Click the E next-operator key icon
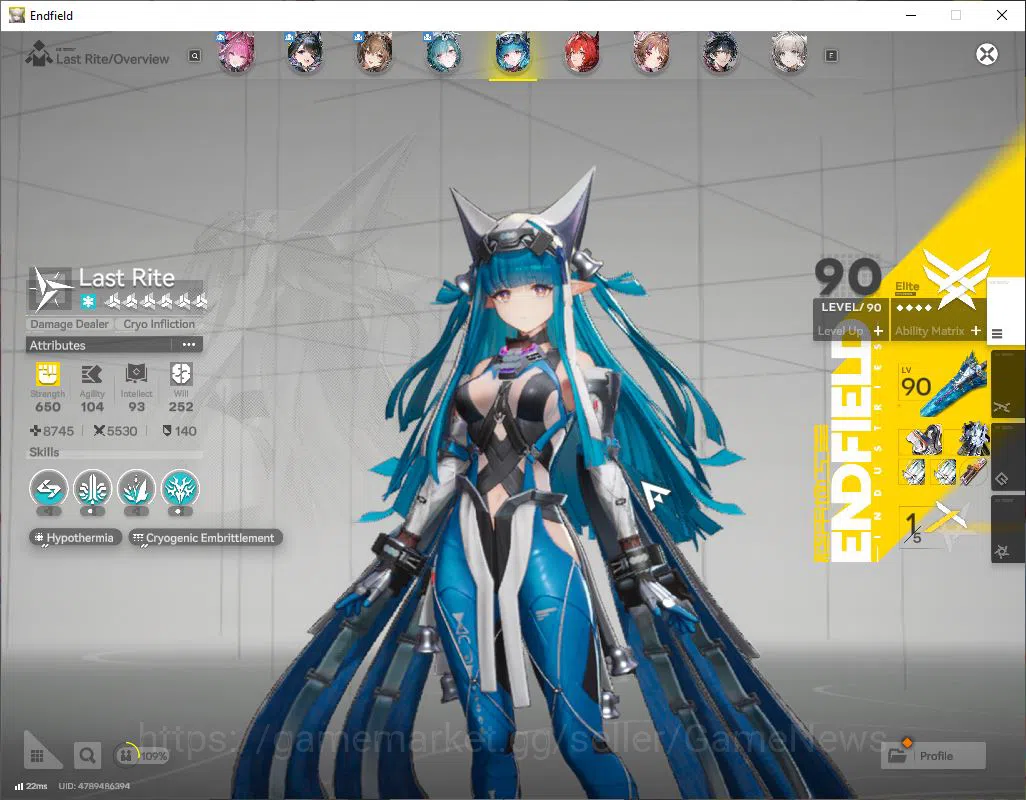 (x=832, y=56)
